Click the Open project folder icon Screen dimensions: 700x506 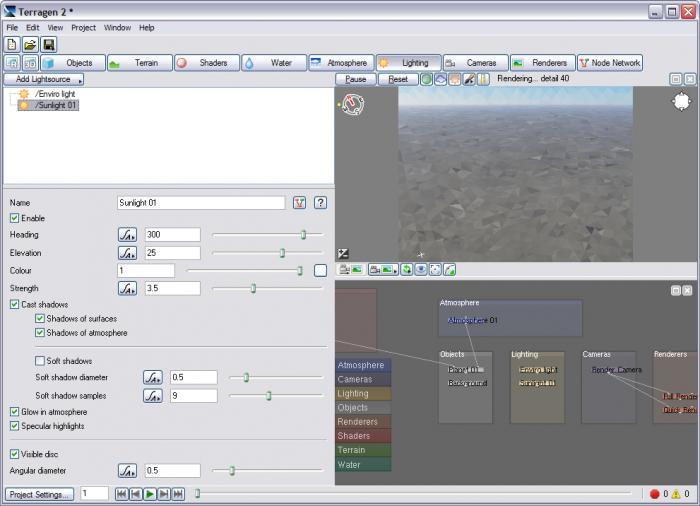(x=30, y=45)
